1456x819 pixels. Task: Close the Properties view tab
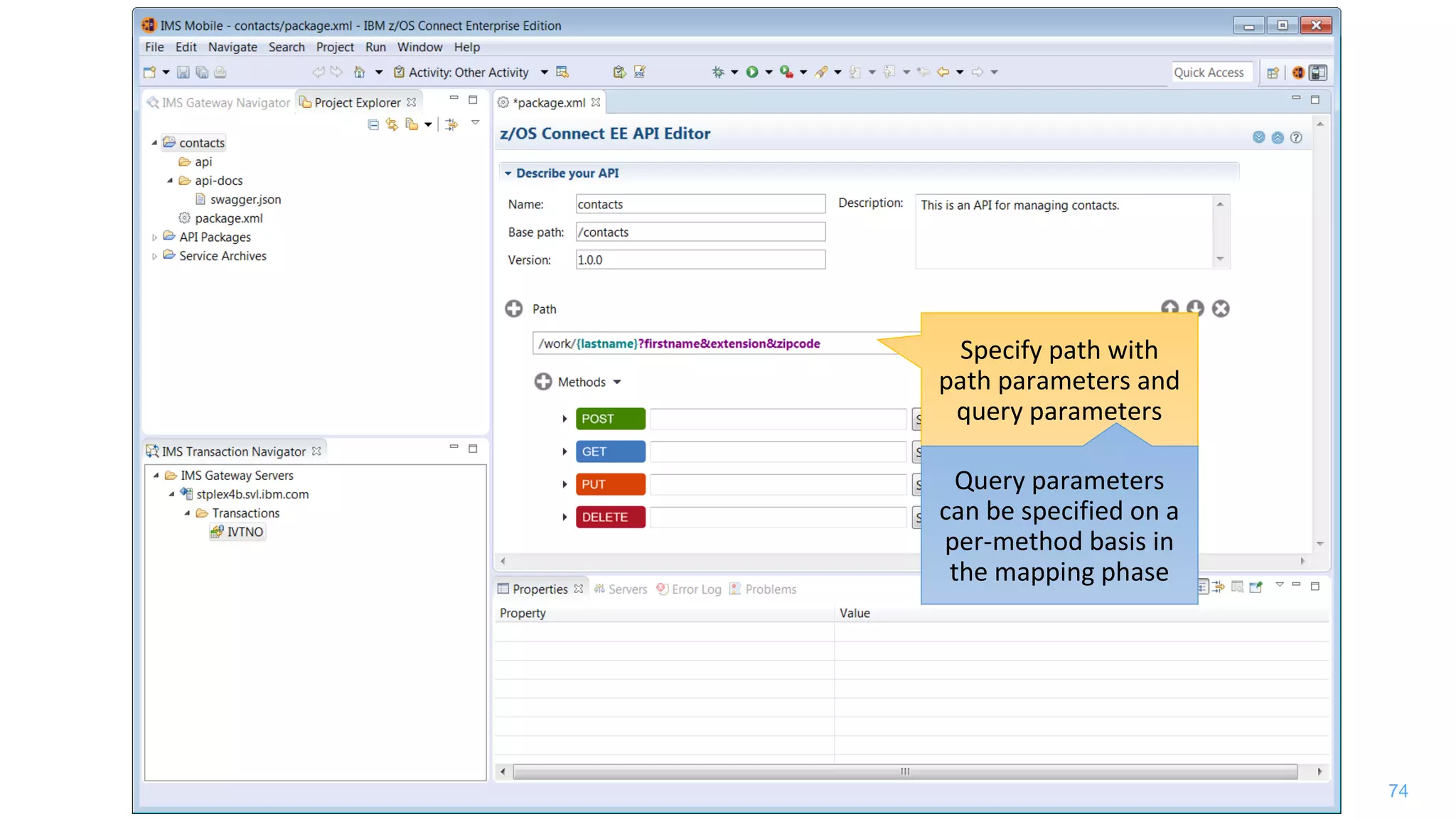point(579,589)
